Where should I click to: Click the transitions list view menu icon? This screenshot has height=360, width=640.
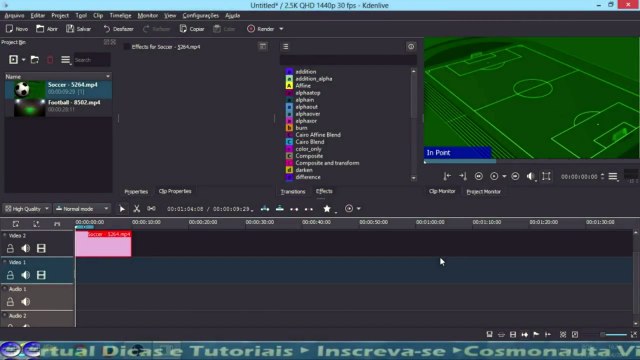[285, 47]
